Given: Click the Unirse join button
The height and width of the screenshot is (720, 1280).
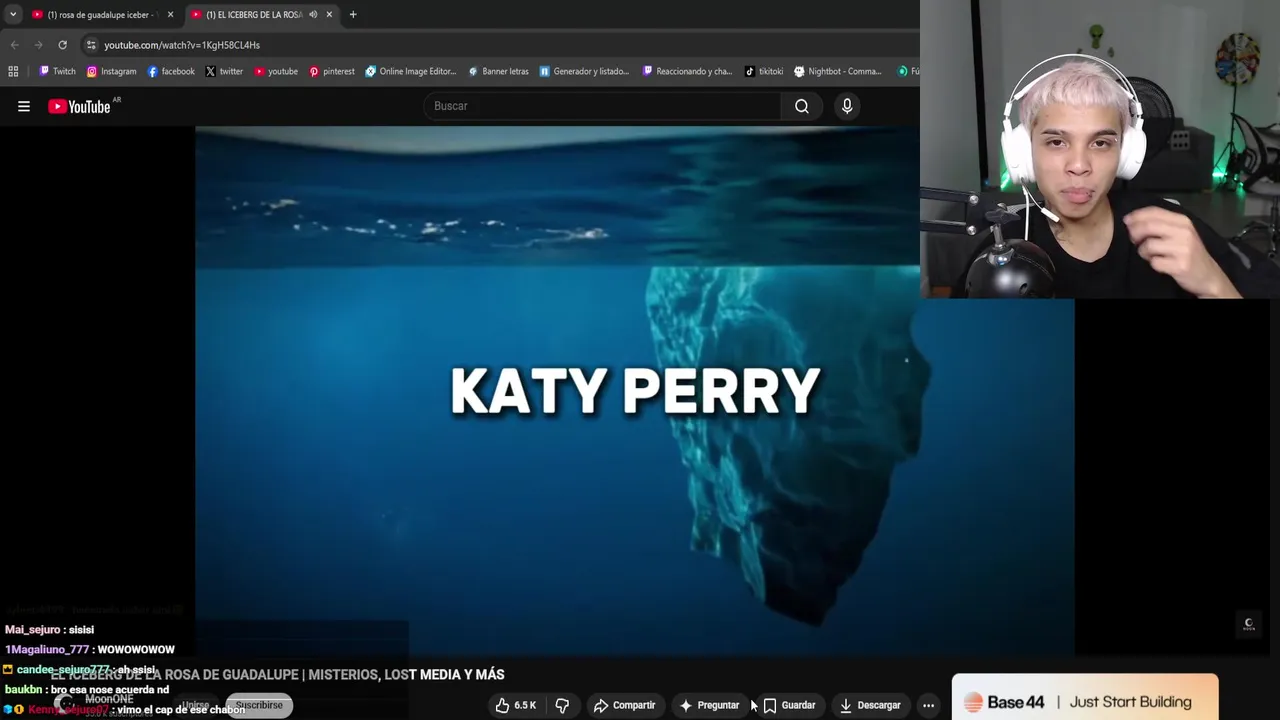Looking at the screenshot, I should tap(195, 705).
